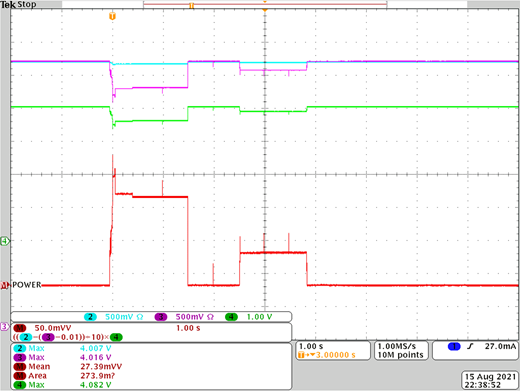Click the blue channel 1 trigger source badge
Screen dimensions: 520x391
[454, 346]
